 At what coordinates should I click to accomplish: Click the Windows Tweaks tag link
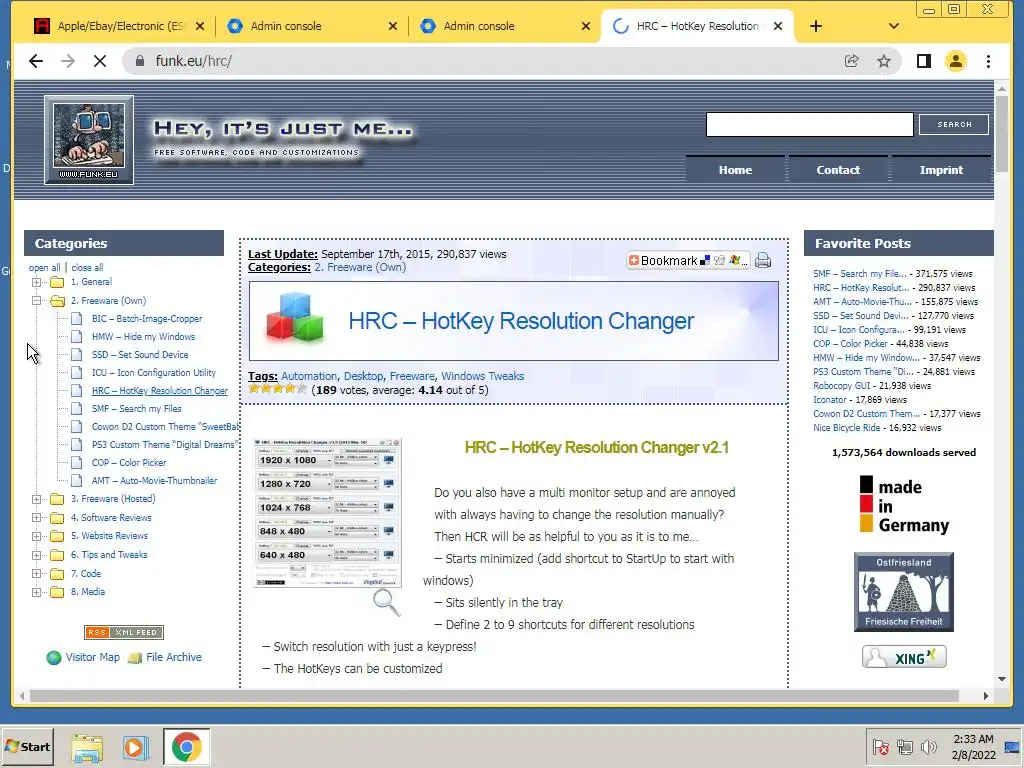click(x=483, y=376)
